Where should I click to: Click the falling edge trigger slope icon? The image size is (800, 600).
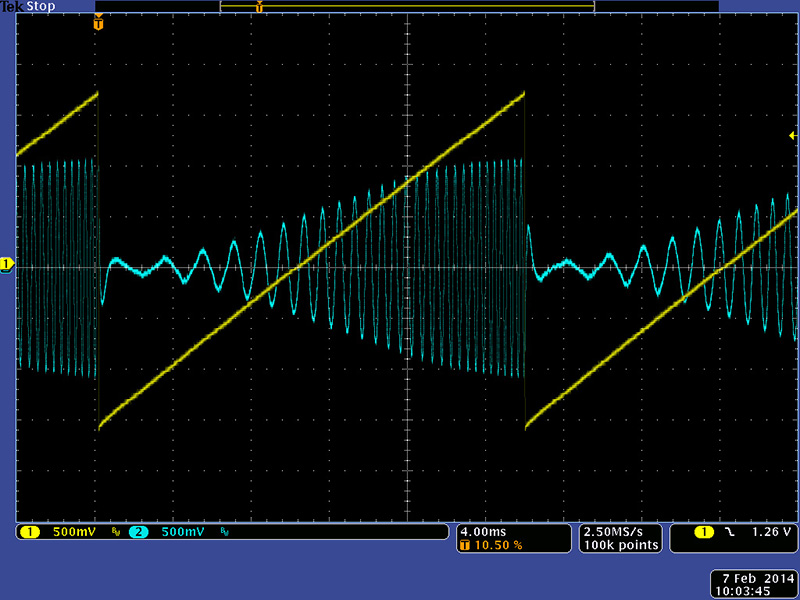coord(730,532)
